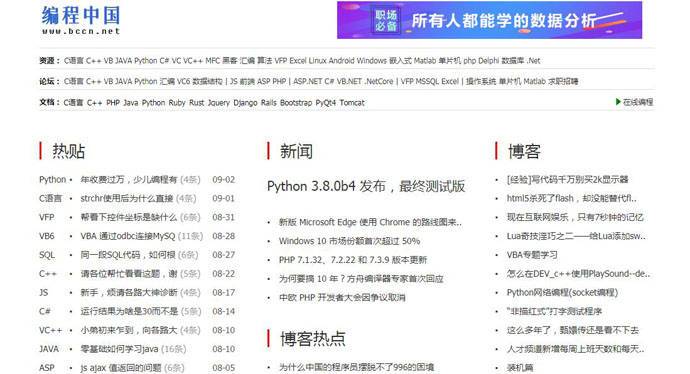This screenshot has height=374, width=690.
Task: Open Jquery docs in the 文档 row
Action: (219, 103)
